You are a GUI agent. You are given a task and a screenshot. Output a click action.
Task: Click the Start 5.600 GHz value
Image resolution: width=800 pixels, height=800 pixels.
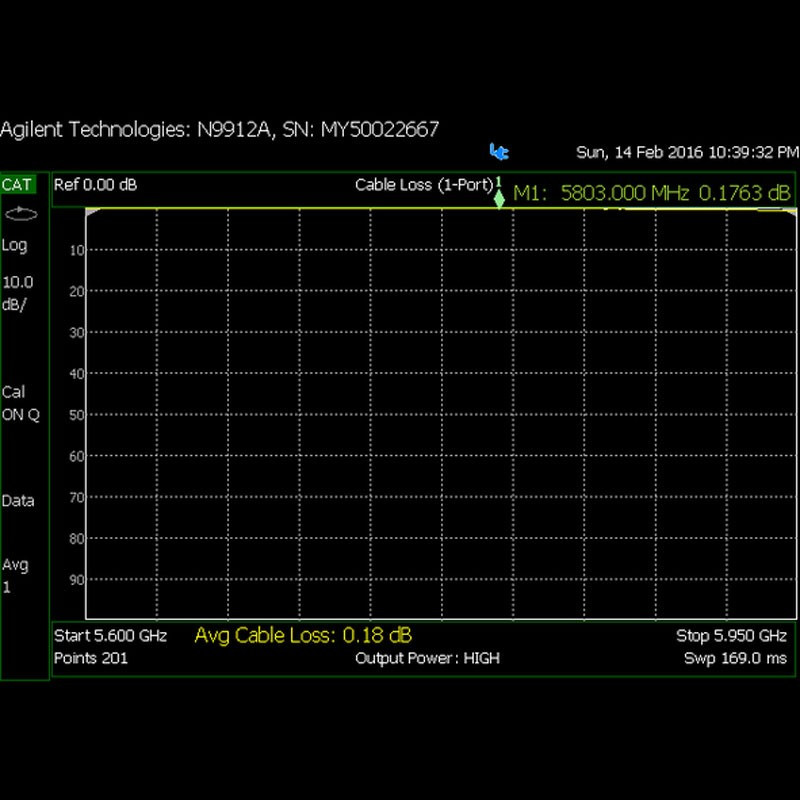(111, 636)
